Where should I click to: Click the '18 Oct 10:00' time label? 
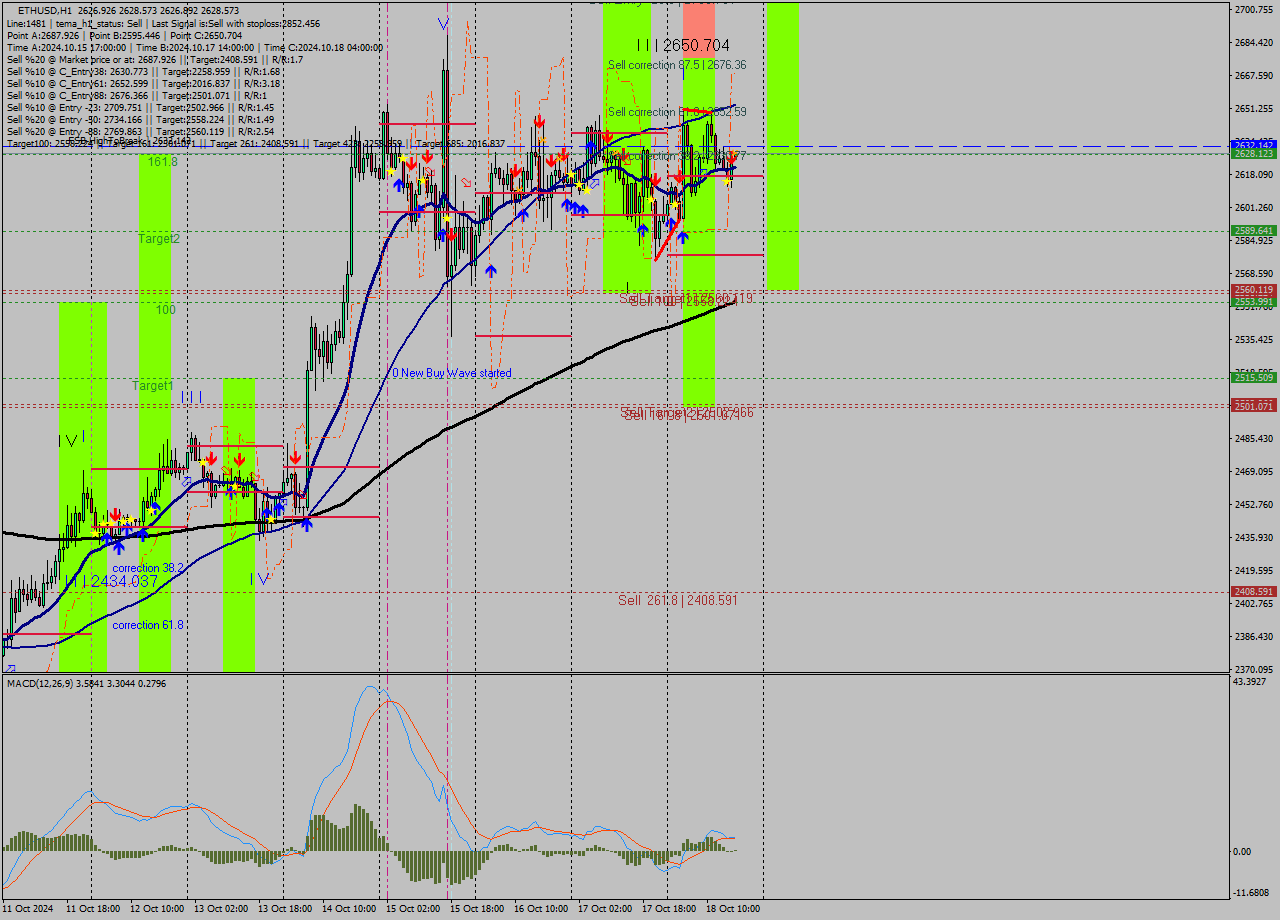pos(733,909)
